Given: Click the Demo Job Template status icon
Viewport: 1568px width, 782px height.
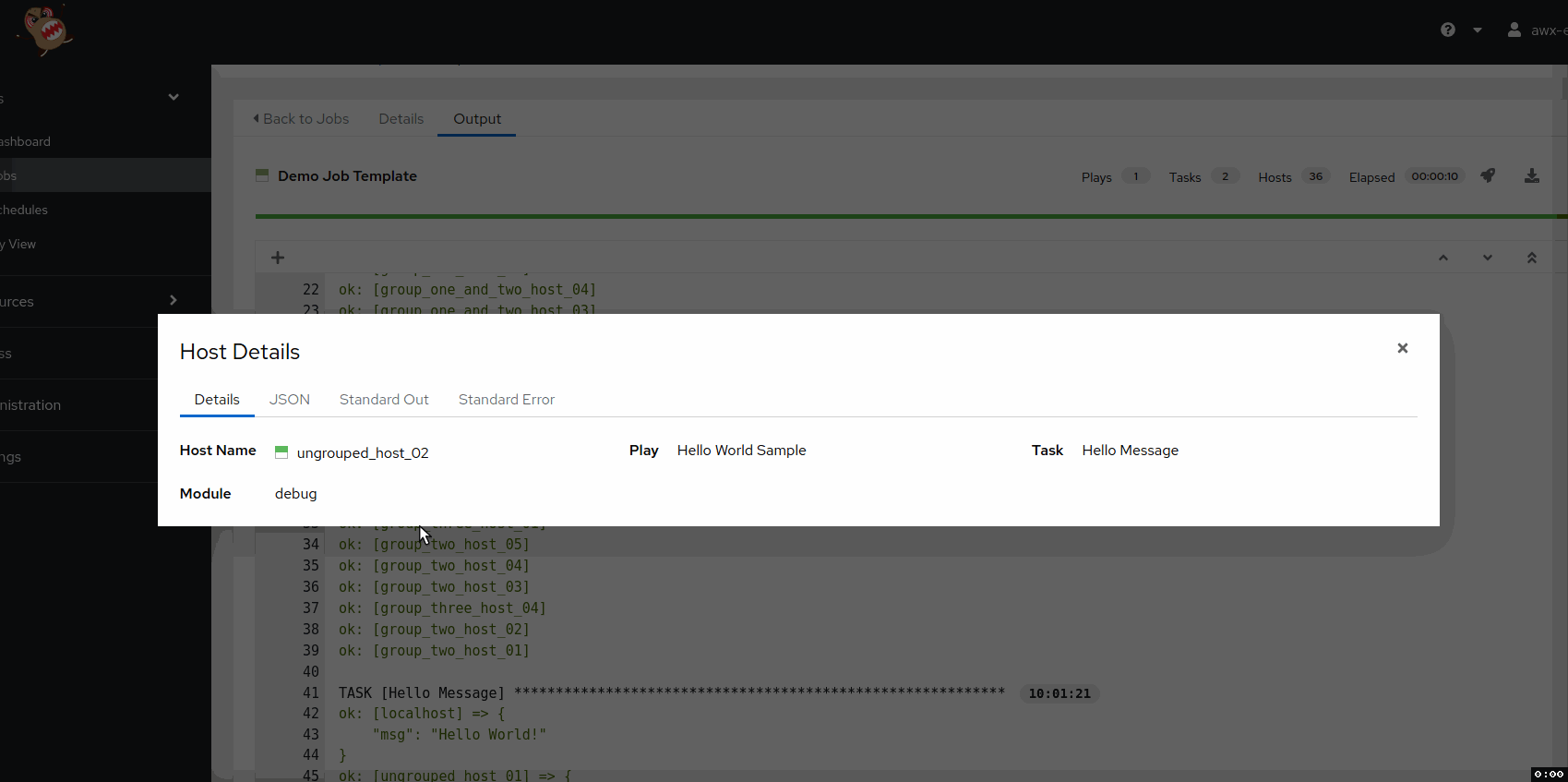Looking at the screenshot, I should tap(262, 175).
